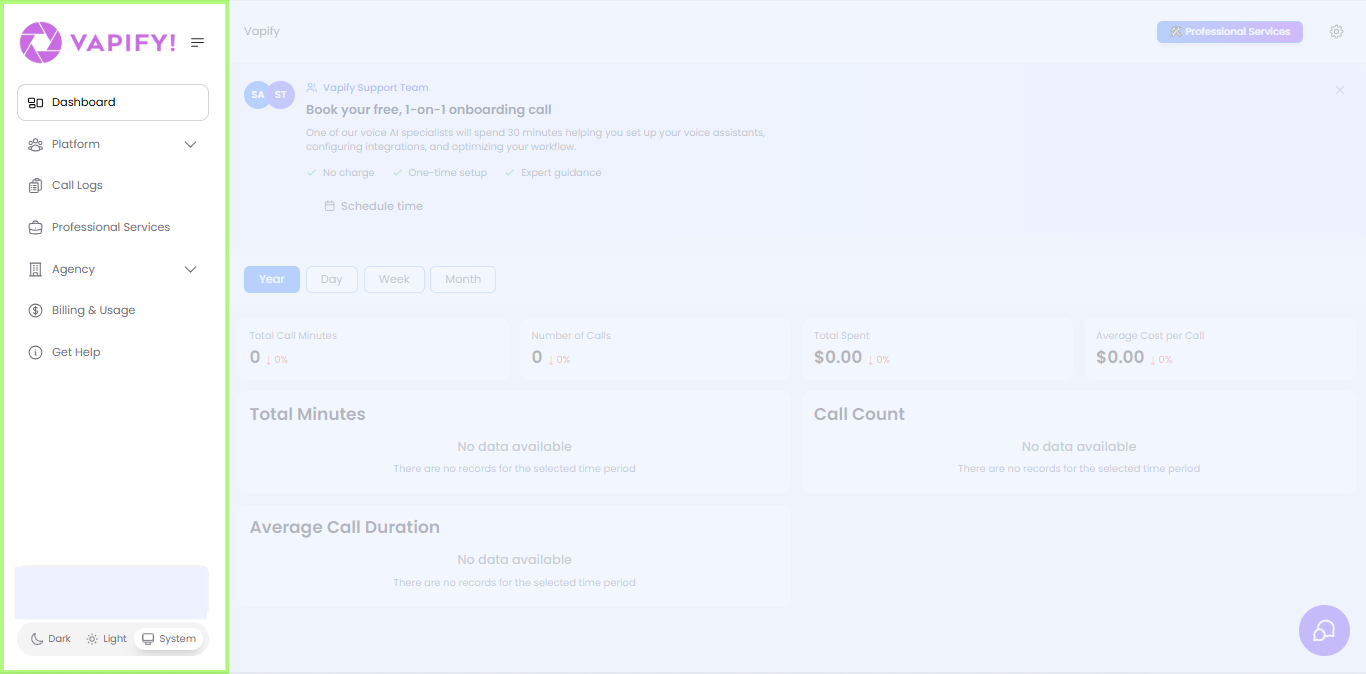
Task: Open the chat support bubble
Action: [x=1324, y=630]
